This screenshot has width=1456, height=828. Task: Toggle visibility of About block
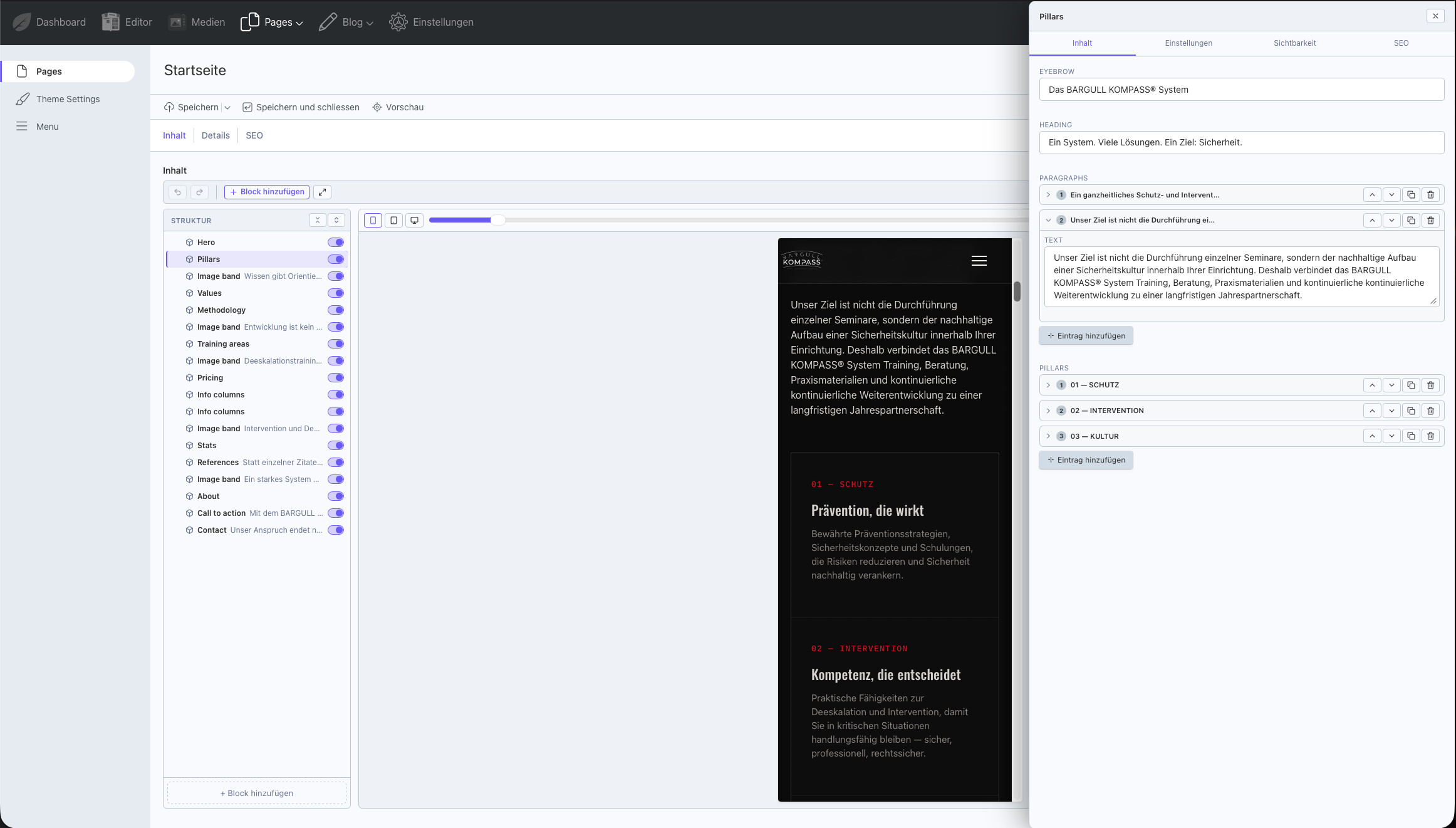tap(336, 496)
